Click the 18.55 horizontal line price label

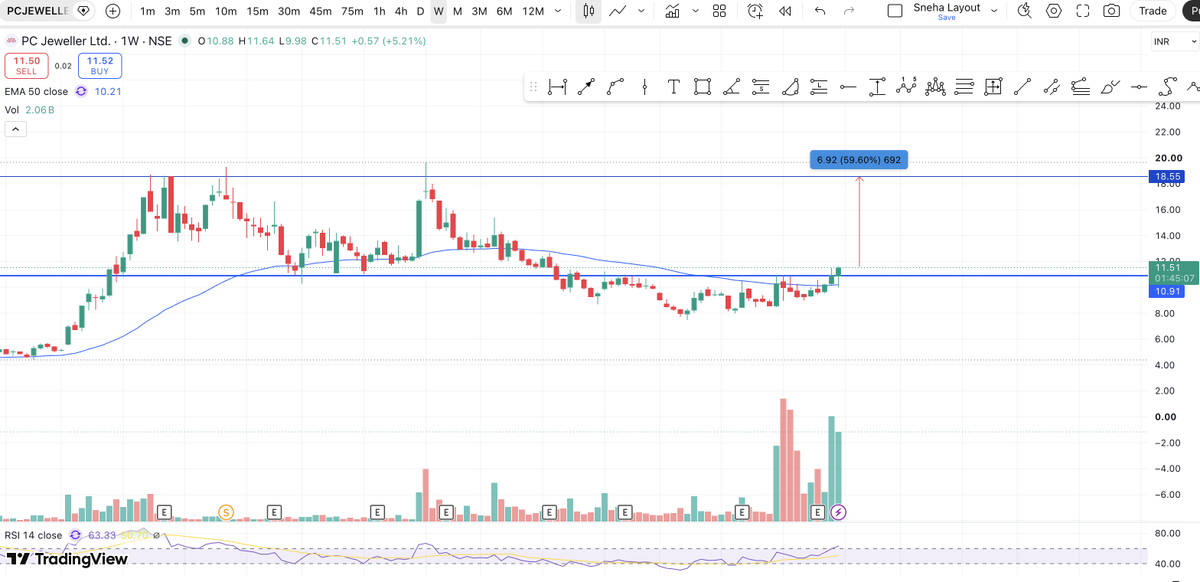[1168, 176]
